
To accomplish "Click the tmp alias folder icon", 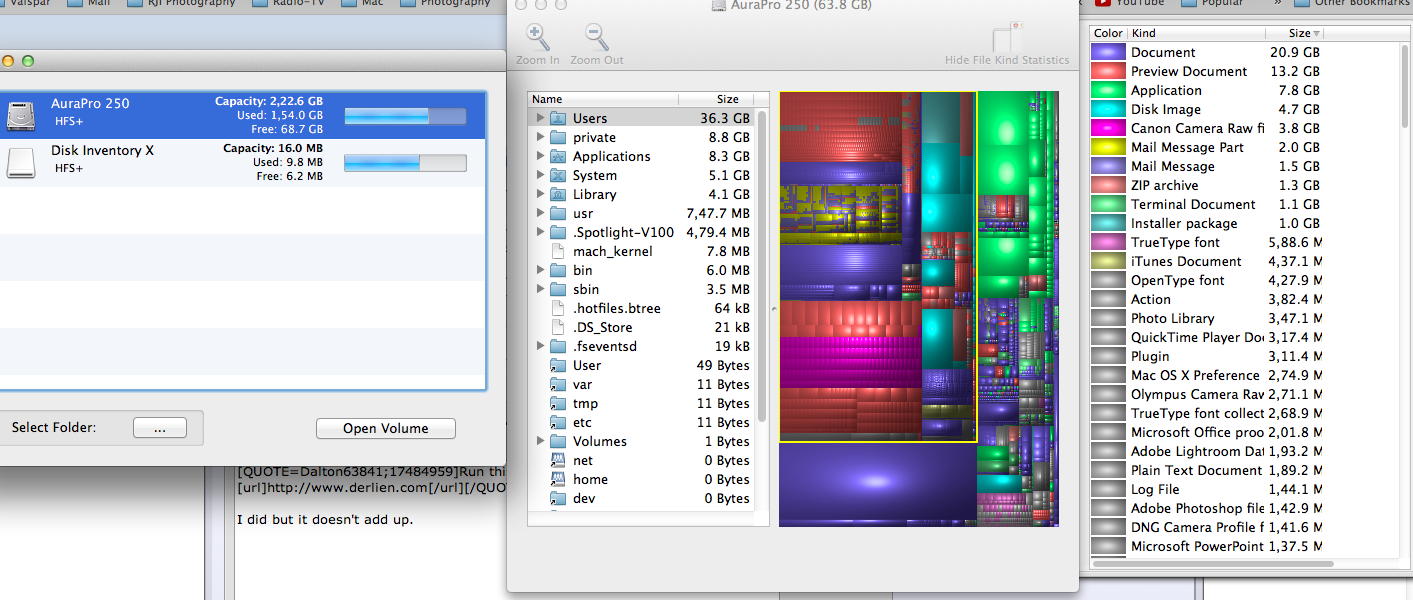I will 558,403.
